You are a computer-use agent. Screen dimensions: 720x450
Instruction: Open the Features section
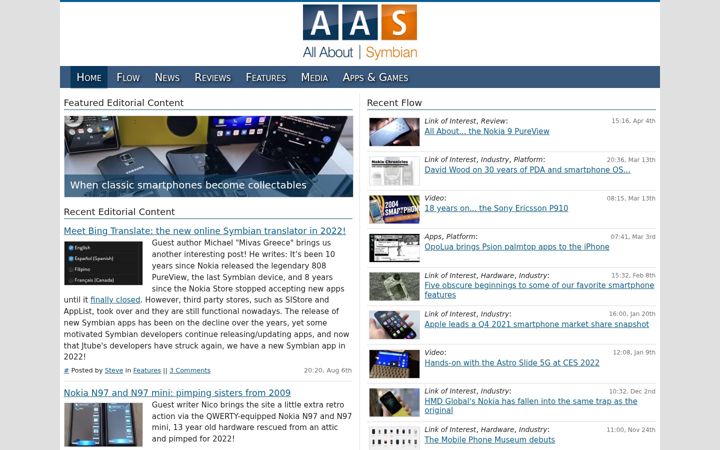click(x=266, y=77)
